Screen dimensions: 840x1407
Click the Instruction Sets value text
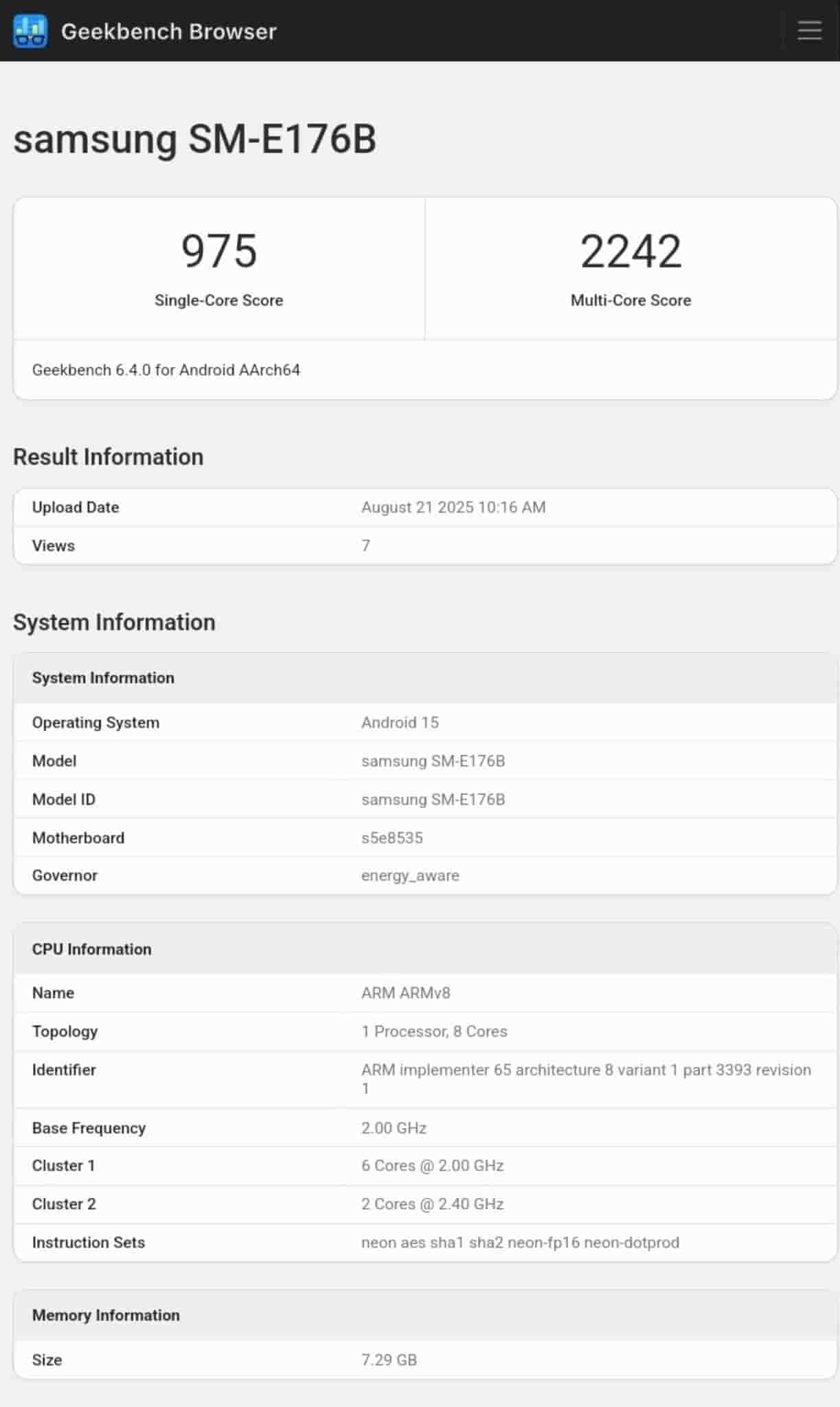pyautogui.click(x=520, y=1243)
